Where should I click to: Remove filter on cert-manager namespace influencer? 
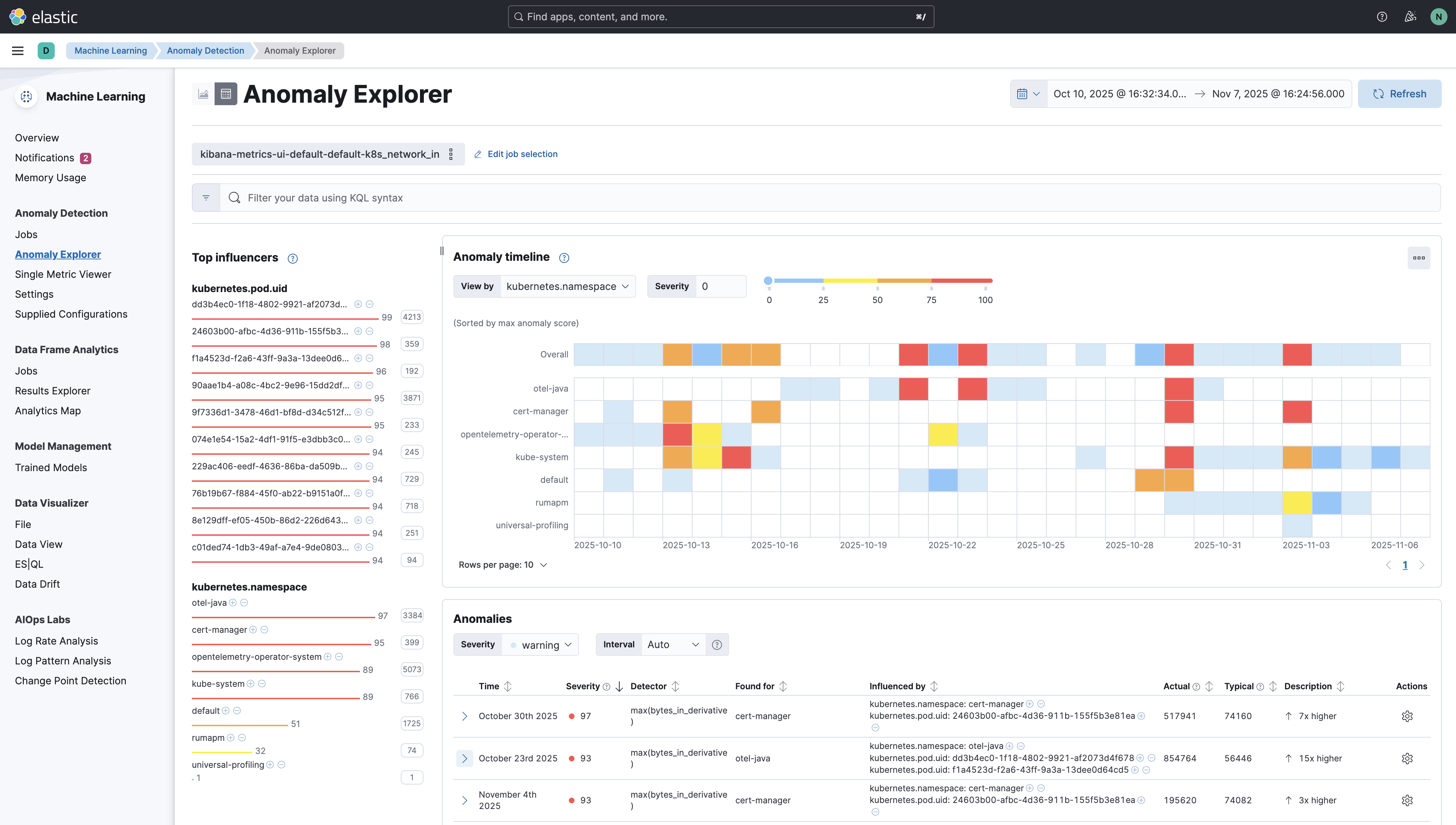click(x=263, y=630)
